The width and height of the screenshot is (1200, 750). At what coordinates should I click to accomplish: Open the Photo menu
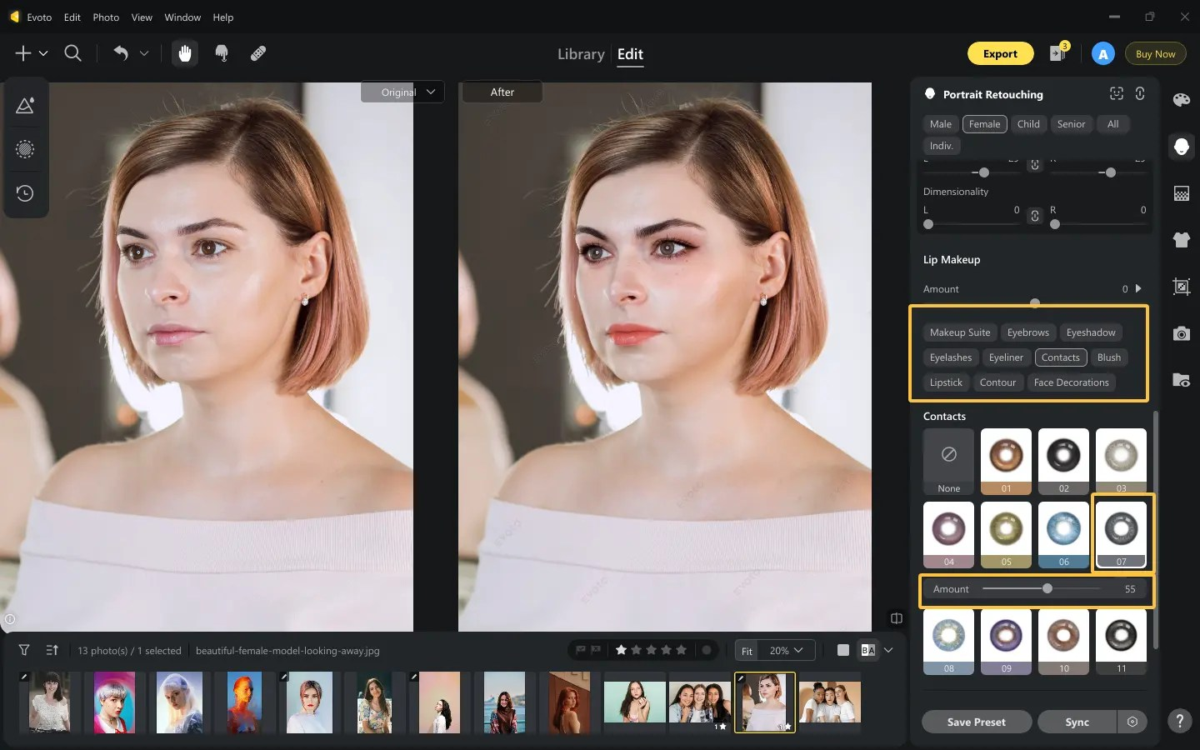click(x=106, y=17)
